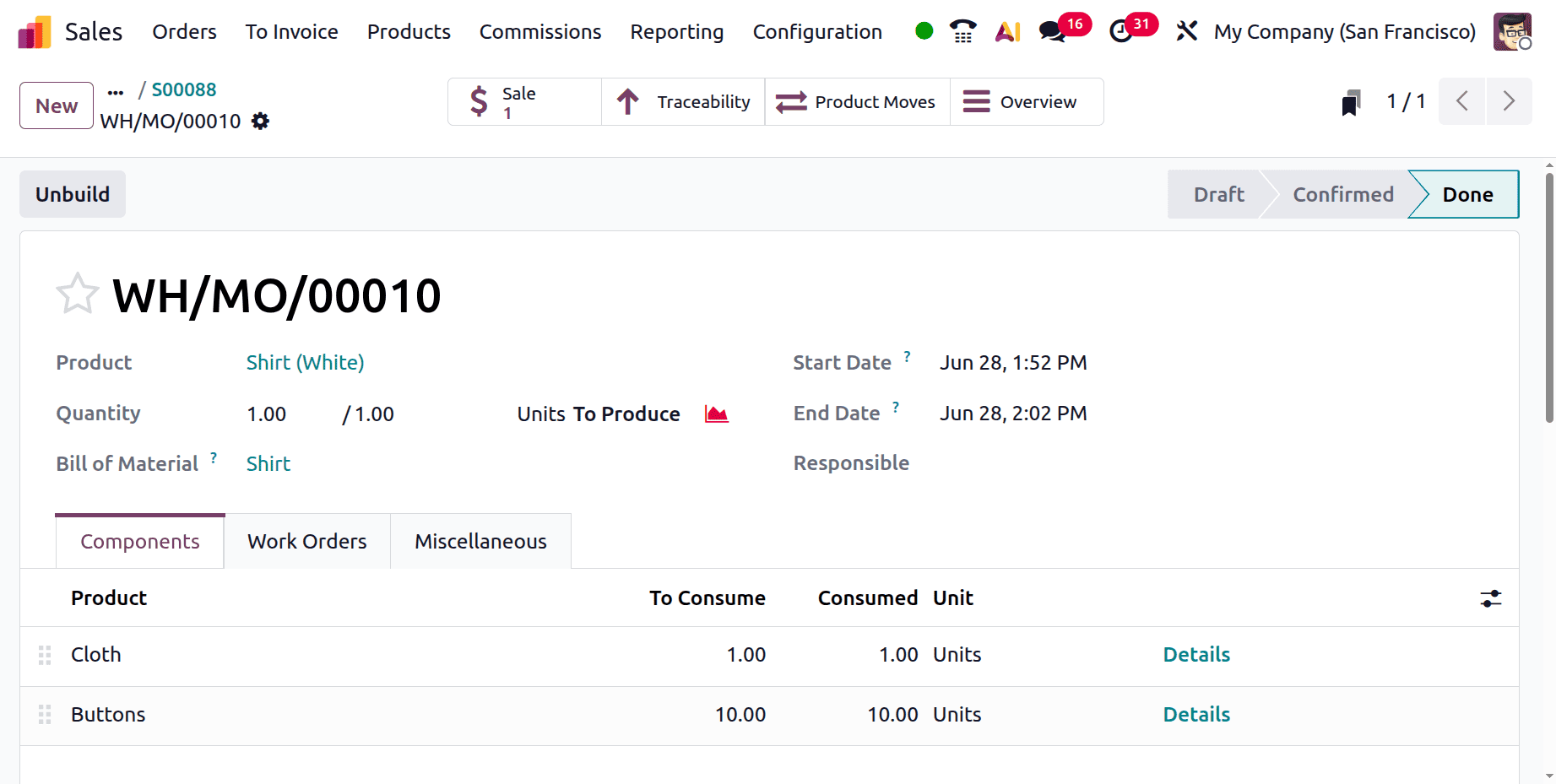Show the Start Date help tooltip
This screenshot has height=784, width=1556.
point(907,356)
